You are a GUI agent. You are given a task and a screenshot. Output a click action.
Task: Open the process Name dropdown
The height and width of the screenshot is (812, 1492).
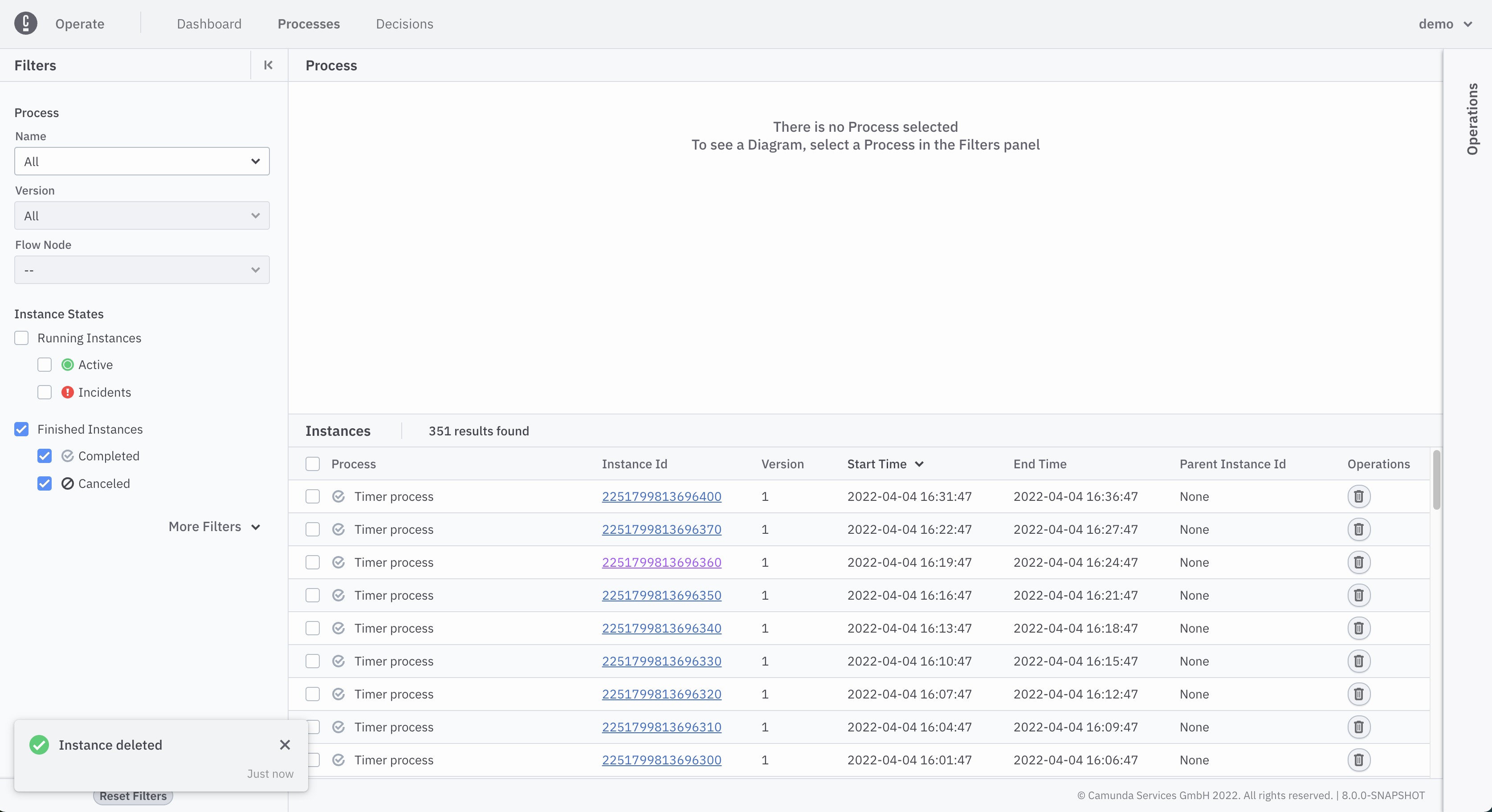[142, 162]
